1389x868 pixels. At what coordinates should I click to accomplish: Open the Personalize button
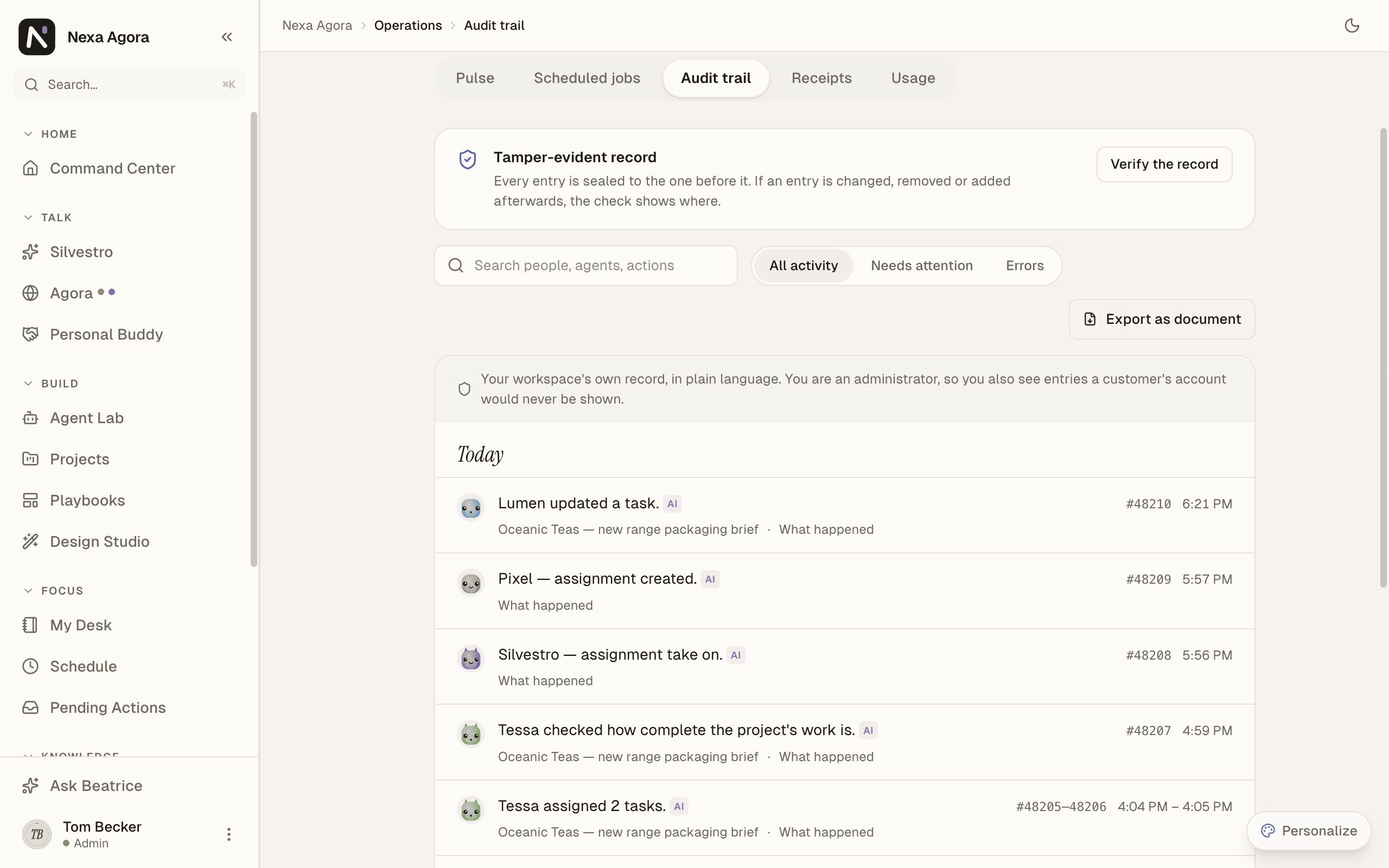(x=1308, y=831)
